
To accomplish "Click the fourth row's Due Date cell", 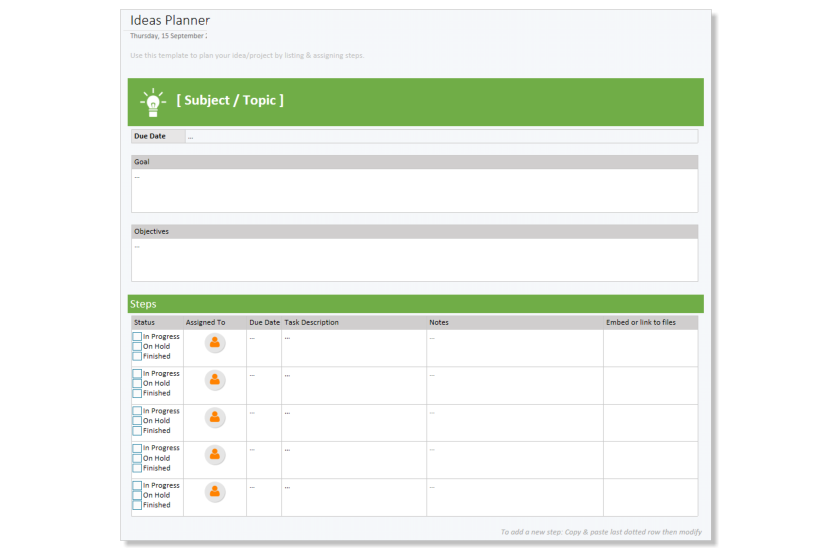I will click(264, 460).
